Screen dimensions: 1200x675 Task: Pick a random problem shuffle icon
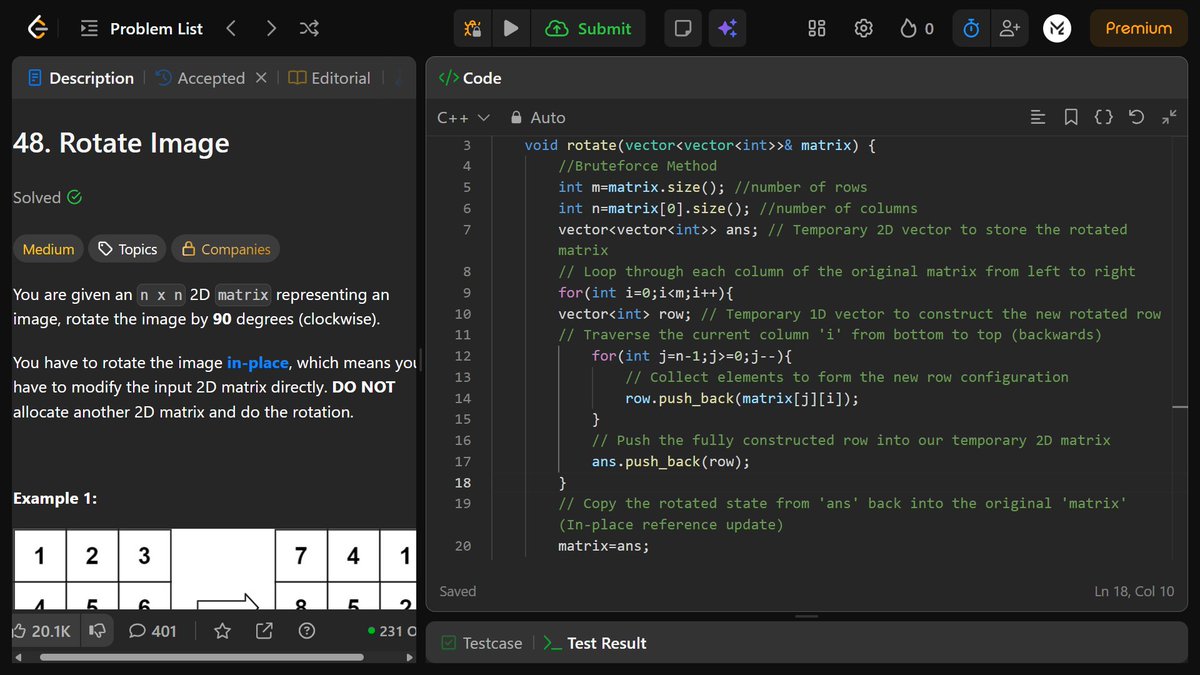(x=309, y=29)
